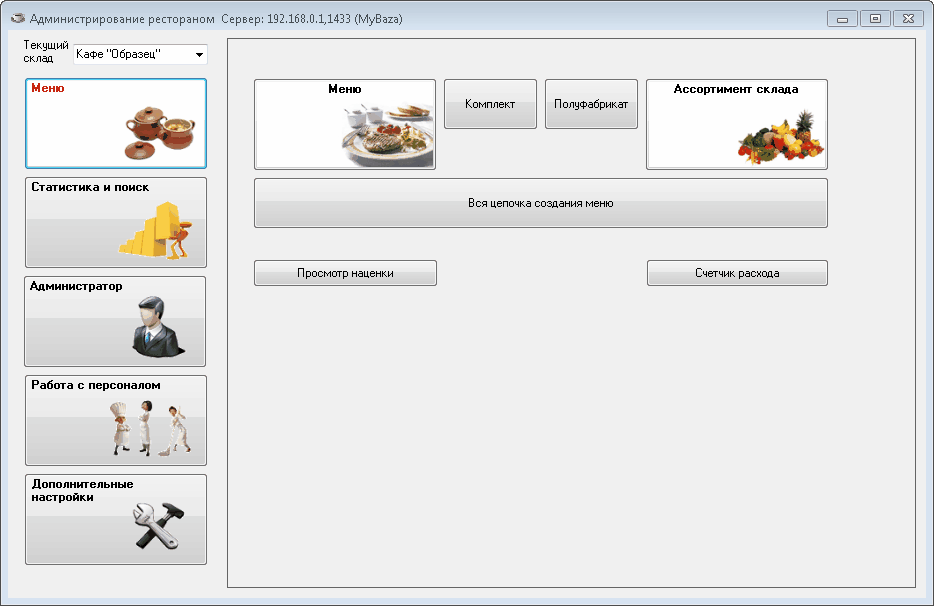
Task: Open the sidebar Меню section with clay pots icon
Action: tap(115, 123)
